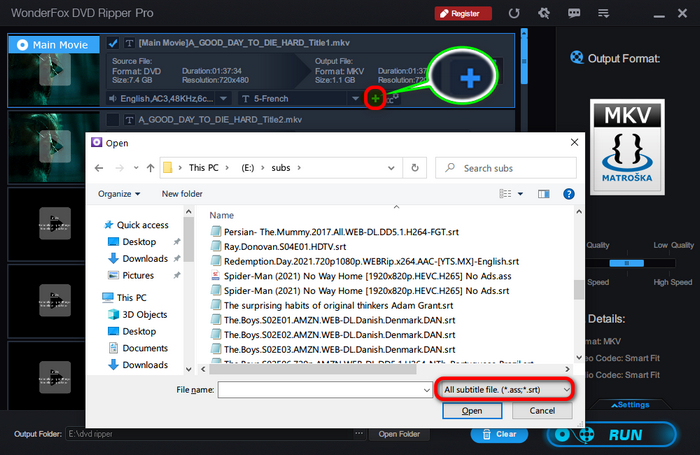Select Quick access in navigation pane
The image size is (700, 455).
142,225
